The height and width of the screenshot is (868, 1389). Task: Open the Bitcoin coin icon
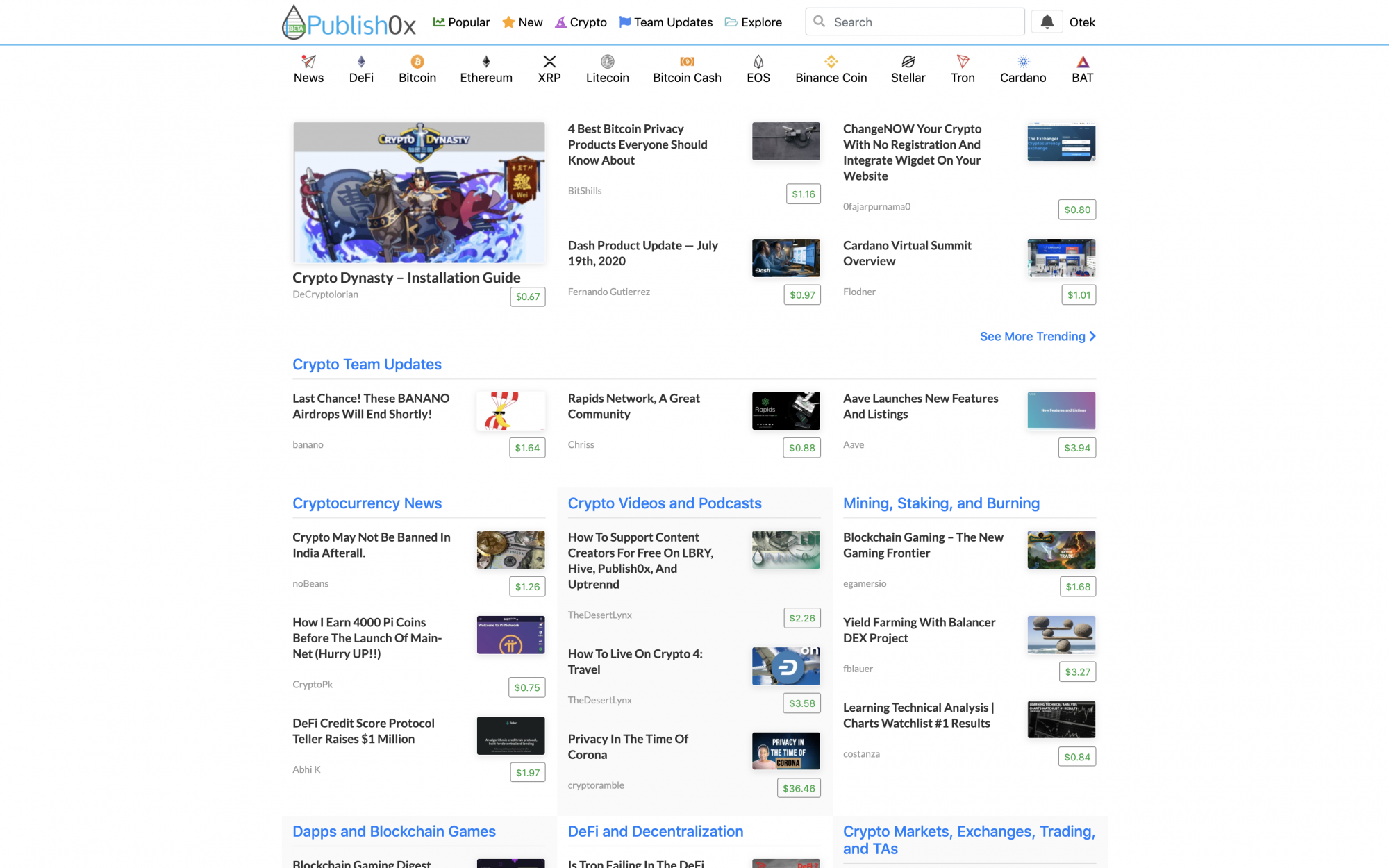[x=417, y=62]
